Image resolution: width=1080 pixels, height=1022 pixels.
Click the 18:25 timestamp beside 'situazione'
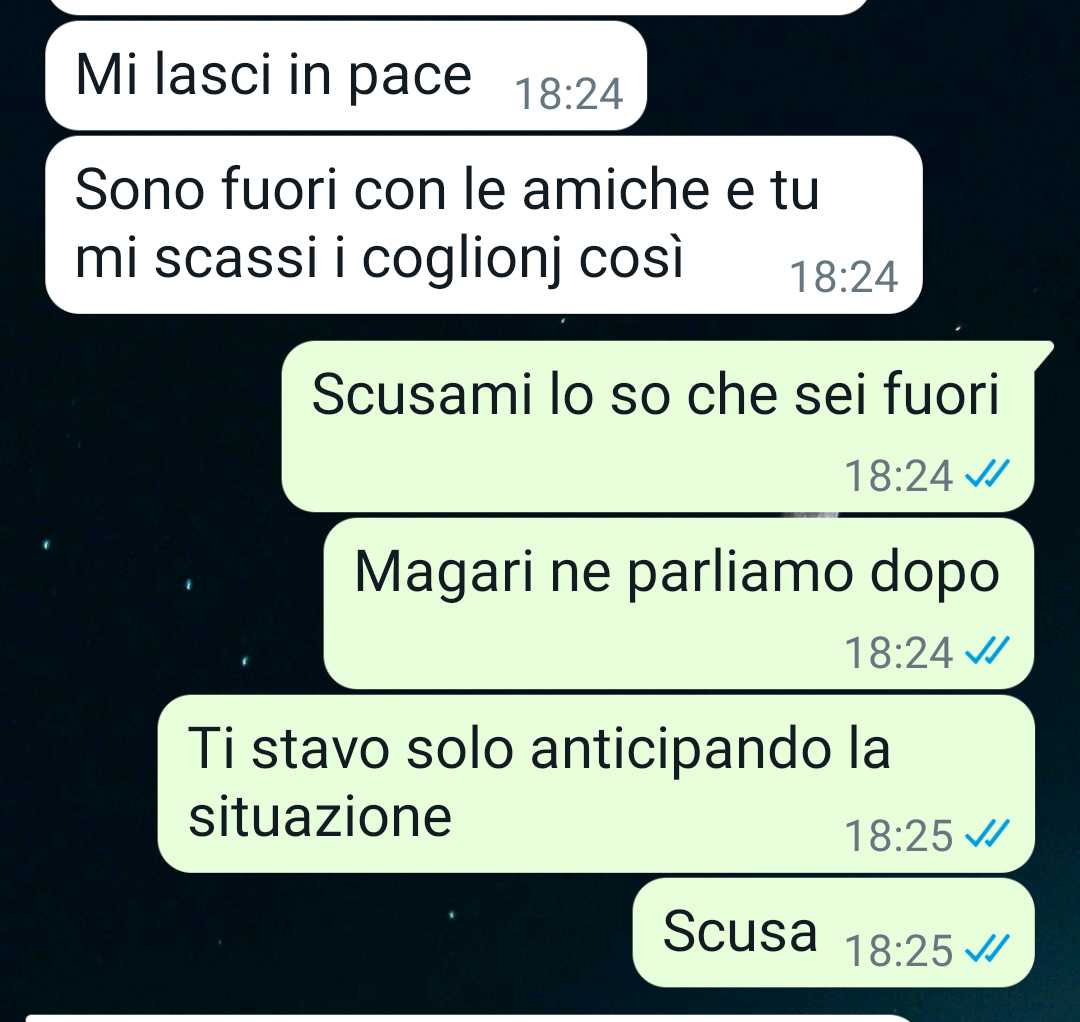(x=899, y=836)
